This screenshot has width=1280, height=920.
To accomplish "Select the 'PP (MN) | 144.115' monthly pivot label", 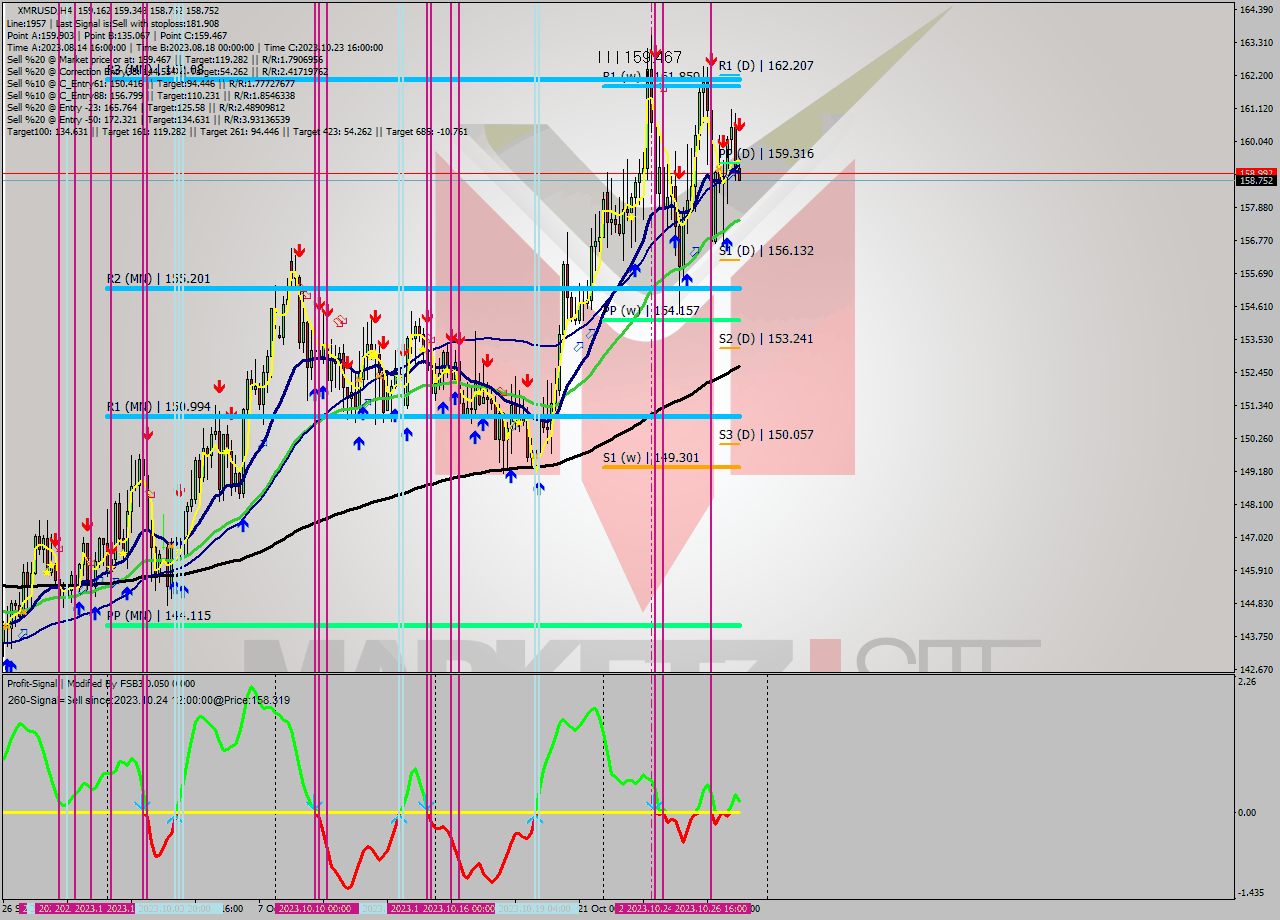I will [x=159, y=616].
